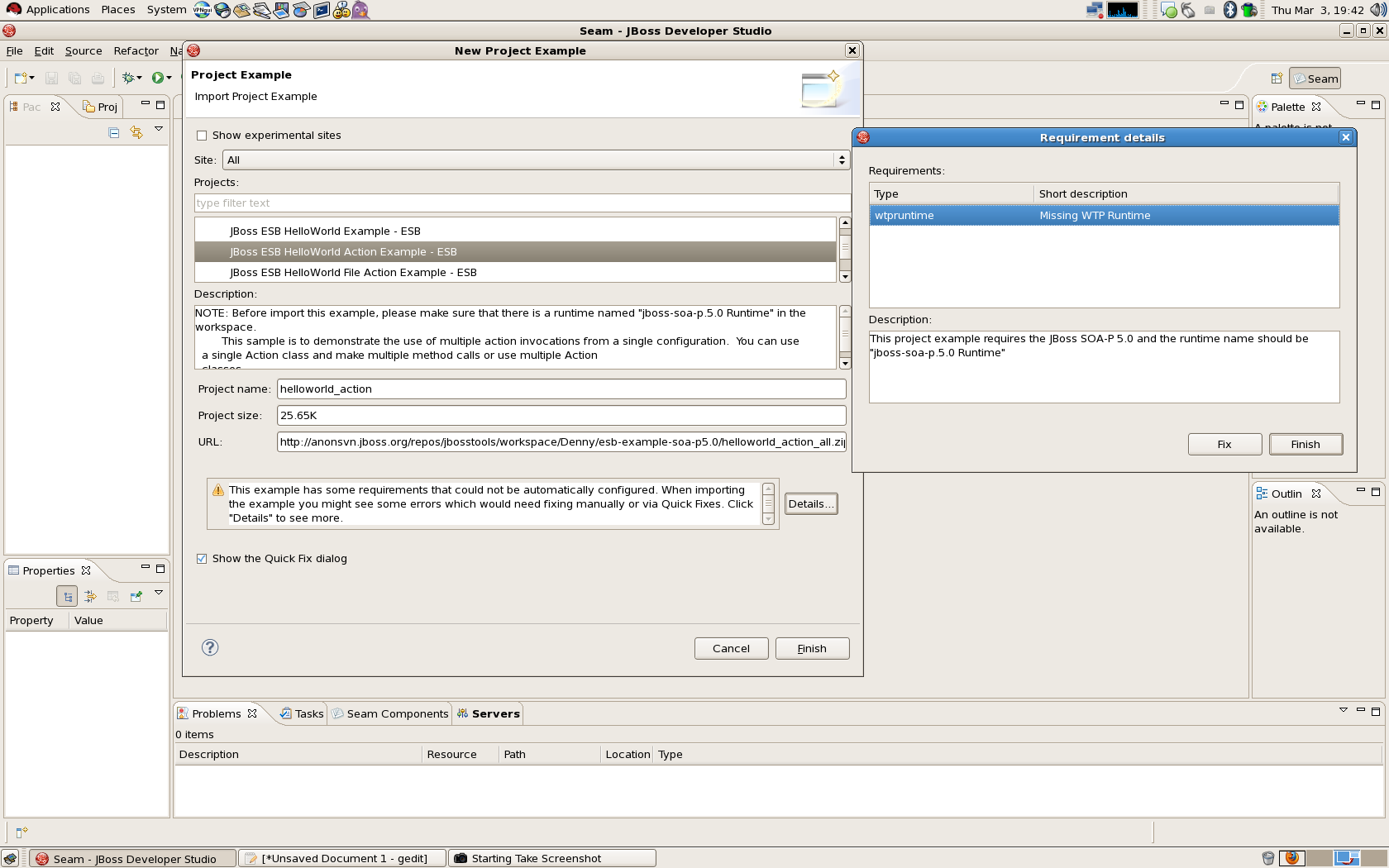Click the Open Perspective icon
This screenshot has width=1389, height=868.
click(x=1277, y=79)
